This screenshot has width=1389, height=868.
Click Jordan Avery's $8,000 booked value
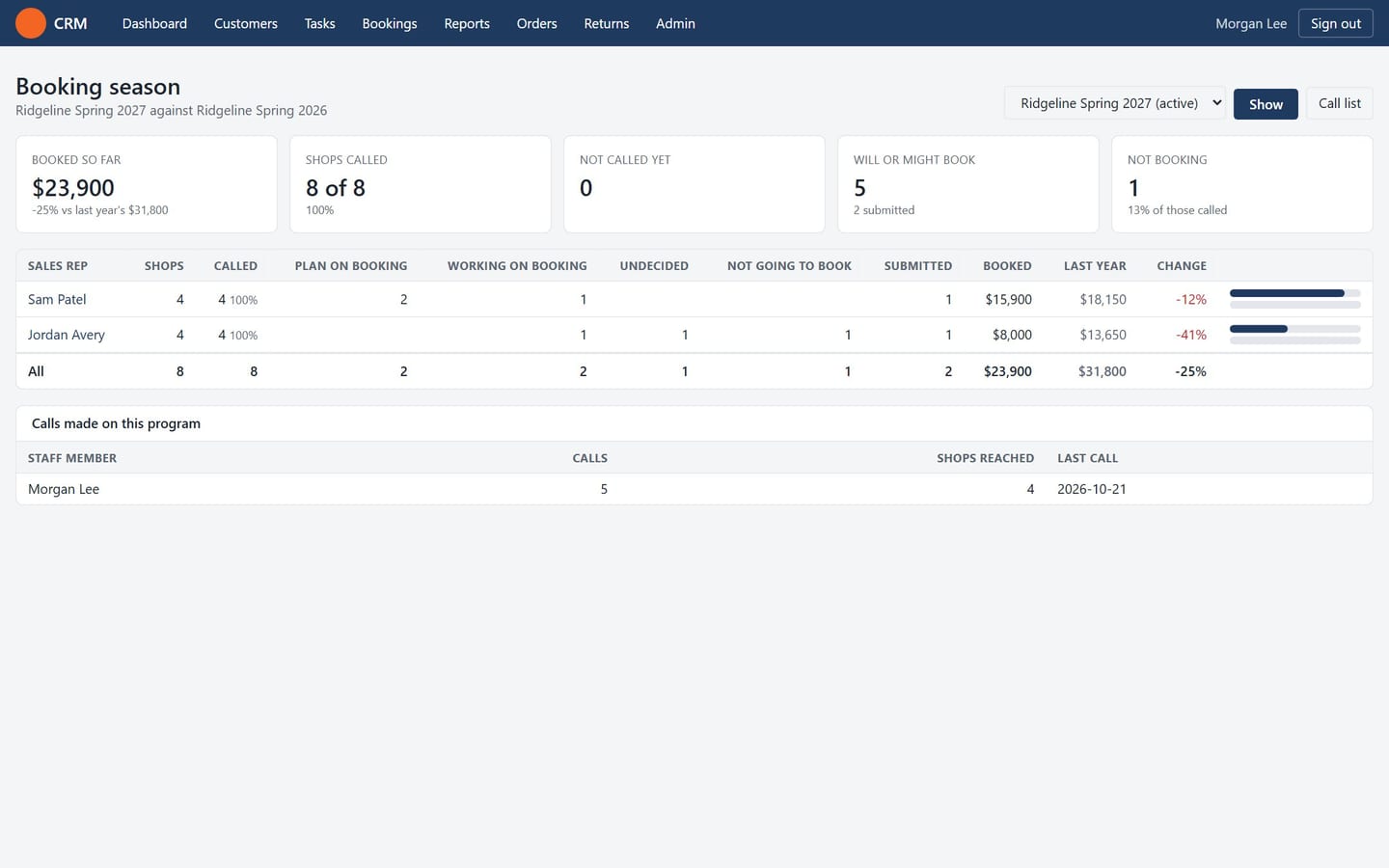1012,335
